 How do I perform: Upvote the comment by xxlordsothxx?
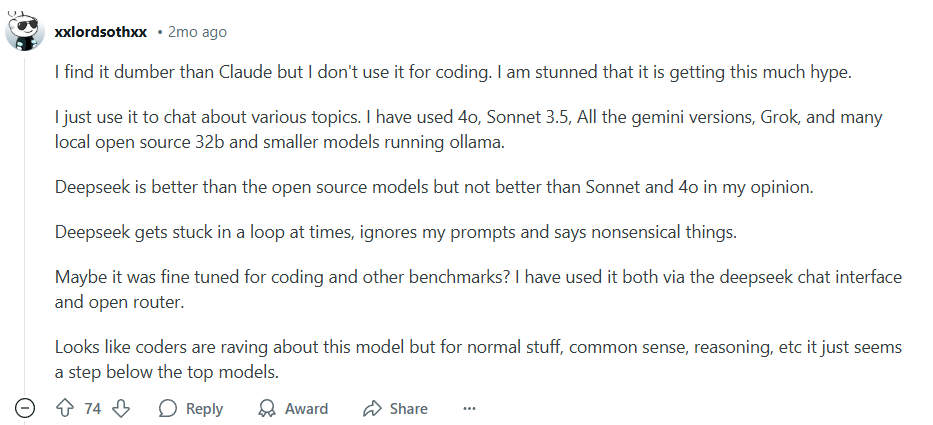pos(66,408)
